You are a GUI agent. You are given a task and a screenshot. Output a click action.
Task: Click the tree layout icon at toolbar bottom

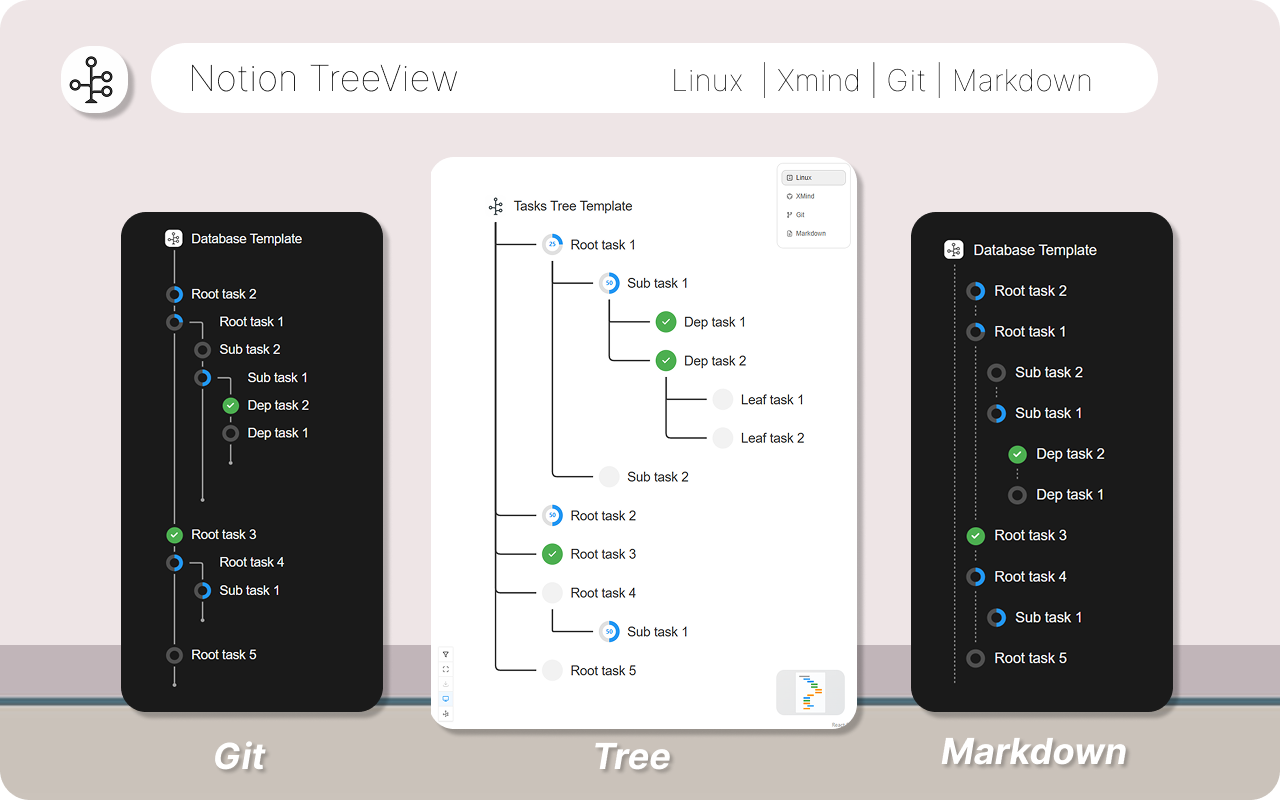445,713
